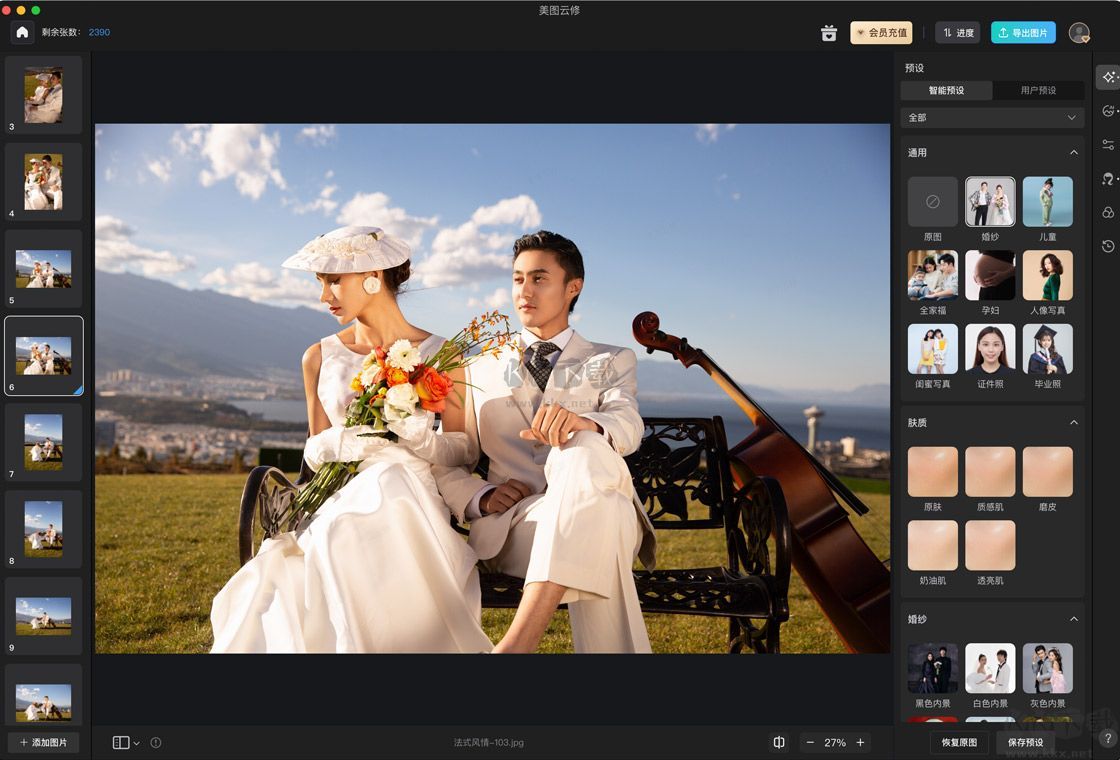Open the AI presets sparkle panel icon

(1108, 77)
